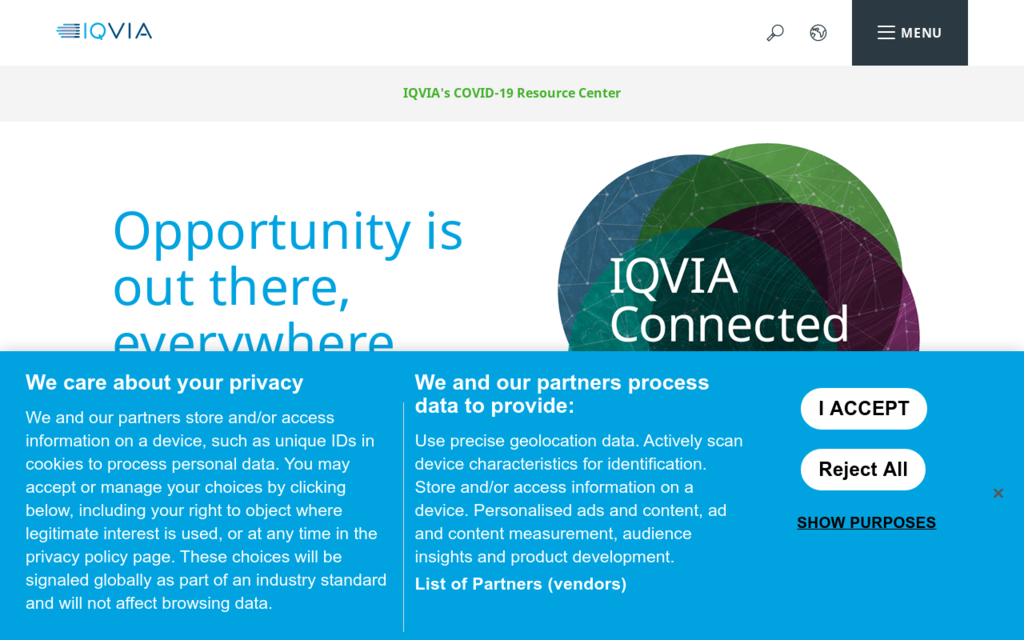Open the List of Partners (vendors) link
The image size is (1024, 640).
520,584
